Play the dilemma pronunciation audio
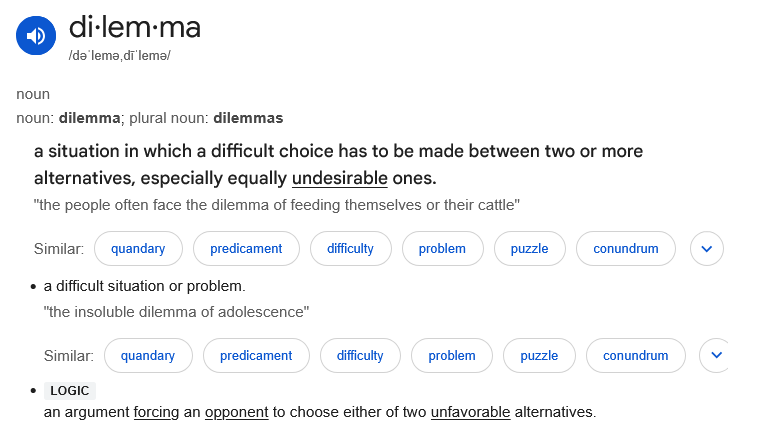 36,37
